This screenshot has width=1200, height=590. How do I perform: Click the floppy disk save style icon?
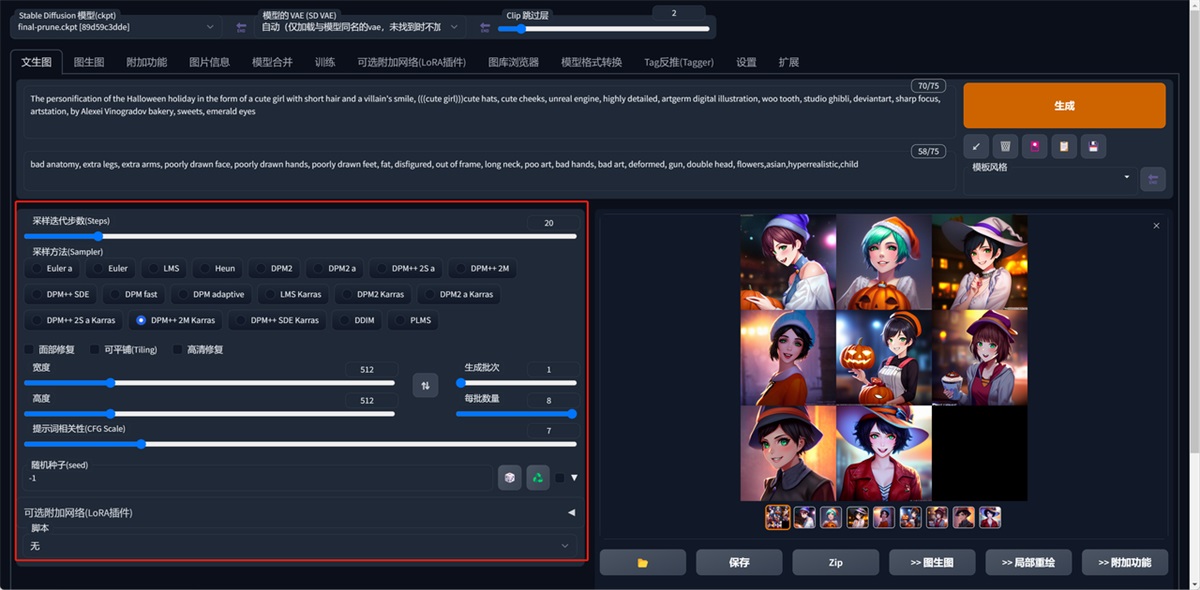[1094, 147]
